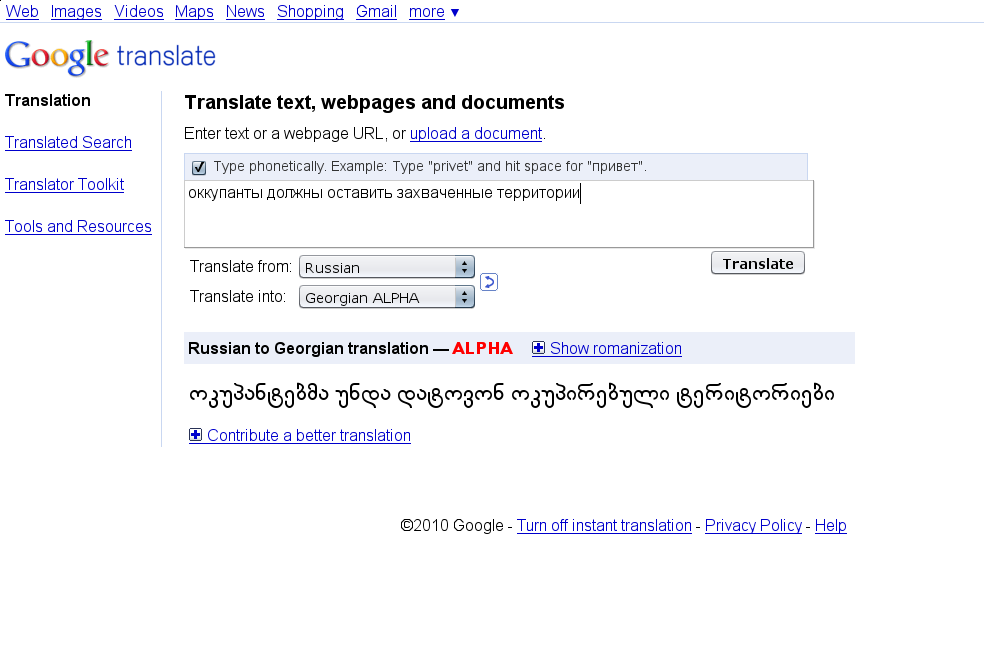This screenshot has width=984, height=662.
Task: Expand the more menu in top bar
Action: click(434, 12)
